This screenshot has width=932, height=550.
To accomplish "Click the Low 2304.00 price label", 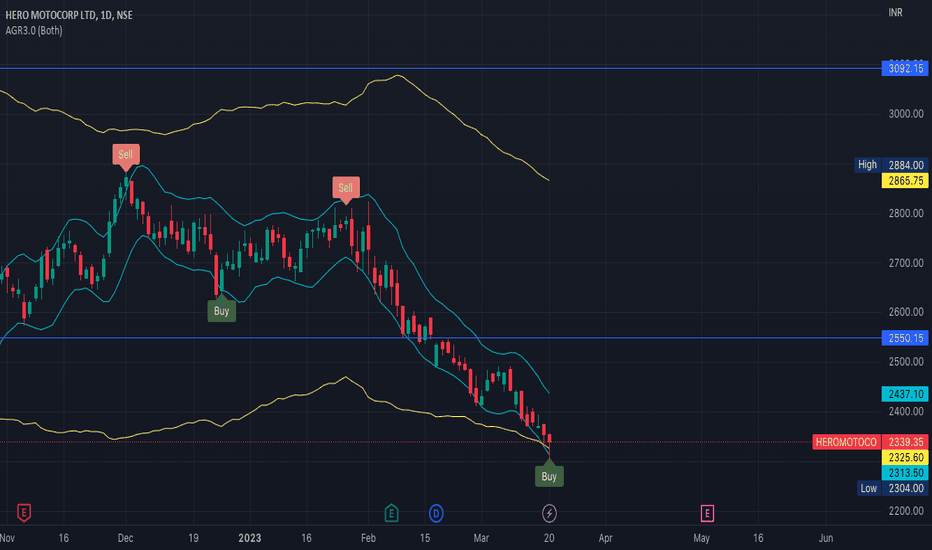I will 892,488.
